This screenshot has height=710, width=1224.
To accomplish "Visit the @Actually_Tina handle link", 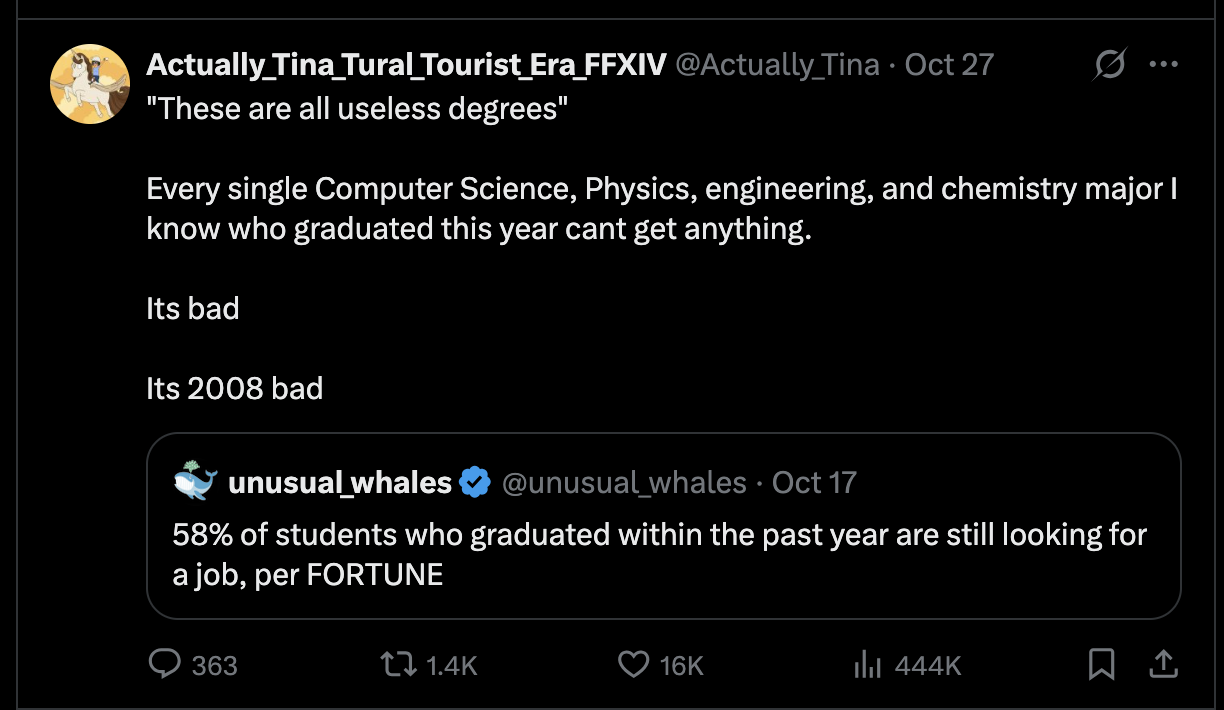I will pyautogui.click(x=777, y=65).
